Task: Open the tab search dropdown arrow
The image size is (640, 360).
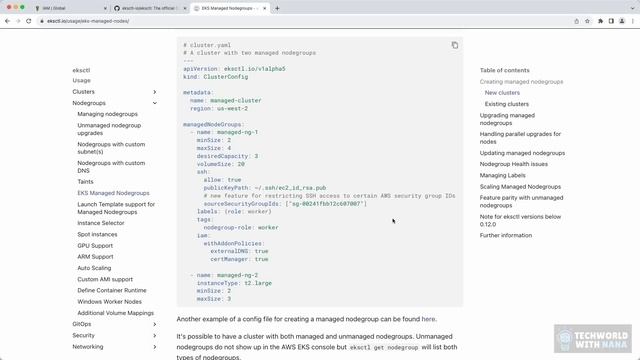Action: 633,8
